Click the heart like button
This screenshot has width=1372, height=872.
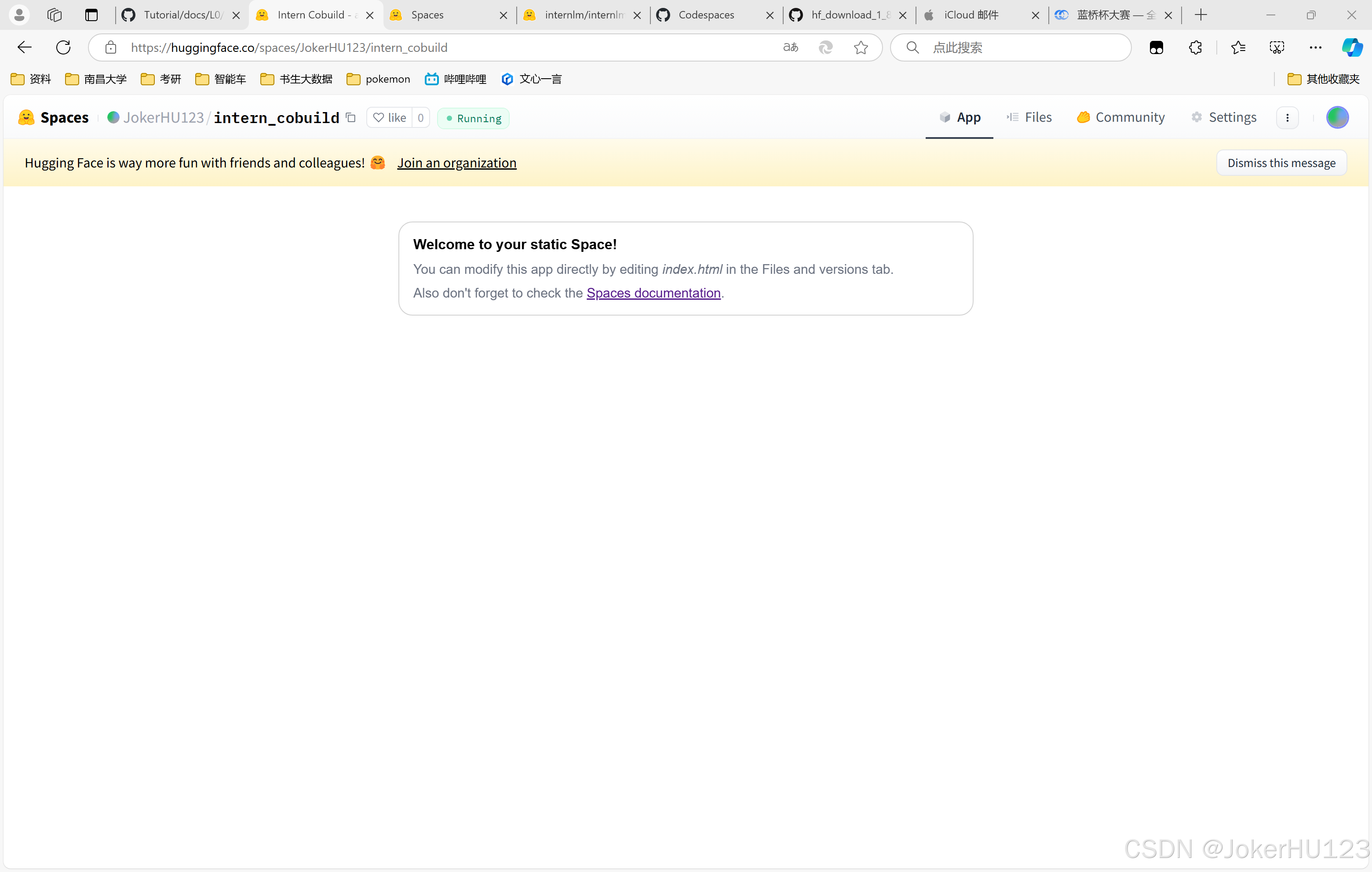(x=390, y=117)
